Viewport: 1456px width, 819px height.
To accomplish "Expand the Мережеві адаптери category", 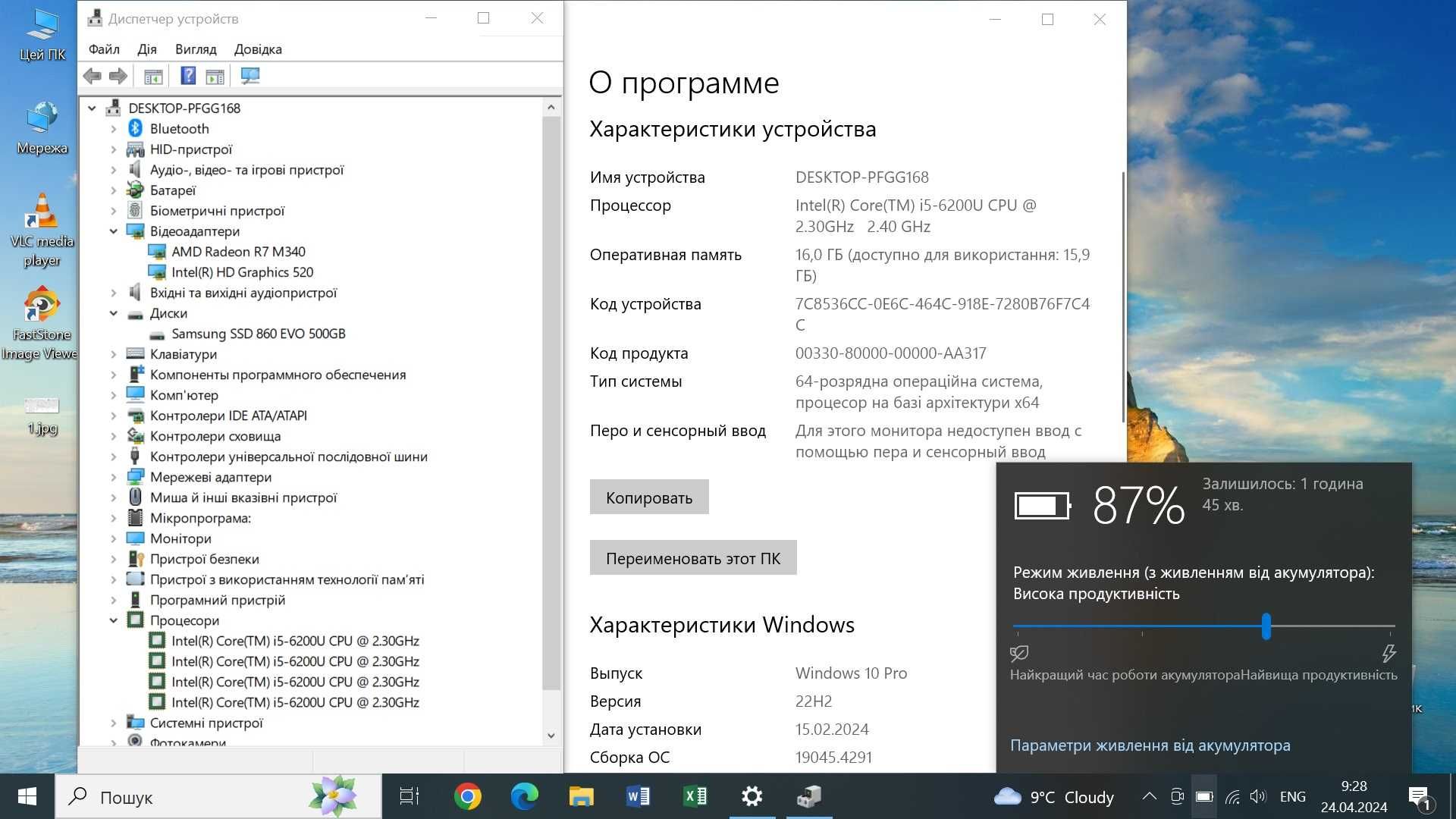I will click(x=114, y=477).
